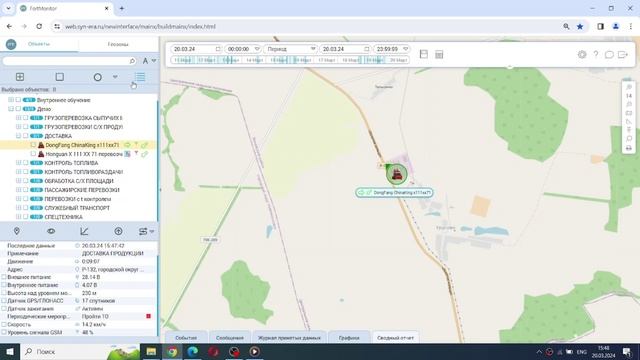Click the deselect-all square icon

coord(60,77)
